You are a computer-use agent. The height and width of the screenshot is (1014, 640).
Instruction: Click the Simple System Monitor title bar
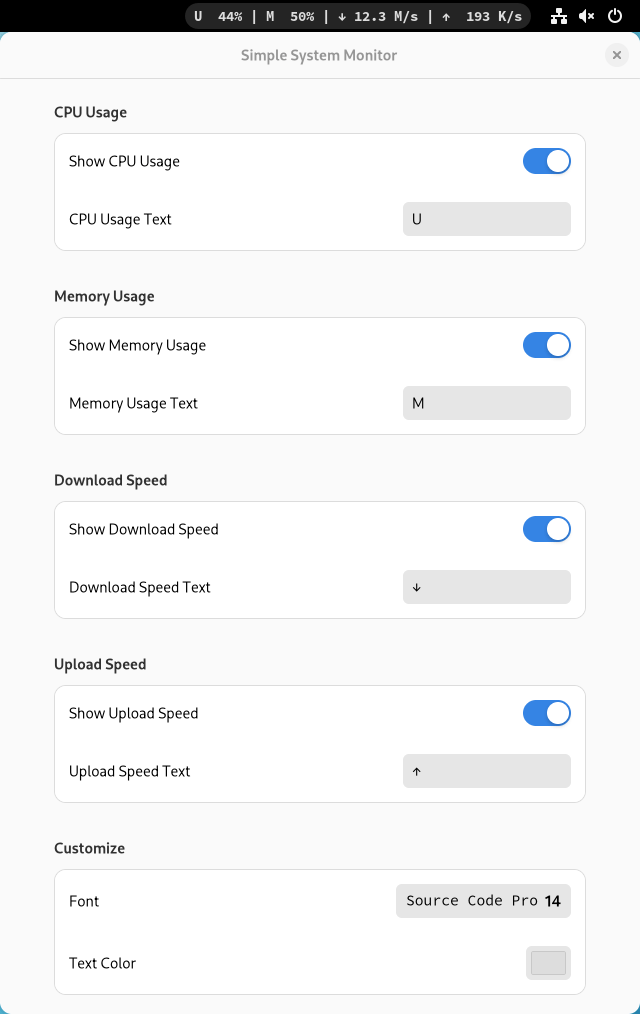(318, 56)
